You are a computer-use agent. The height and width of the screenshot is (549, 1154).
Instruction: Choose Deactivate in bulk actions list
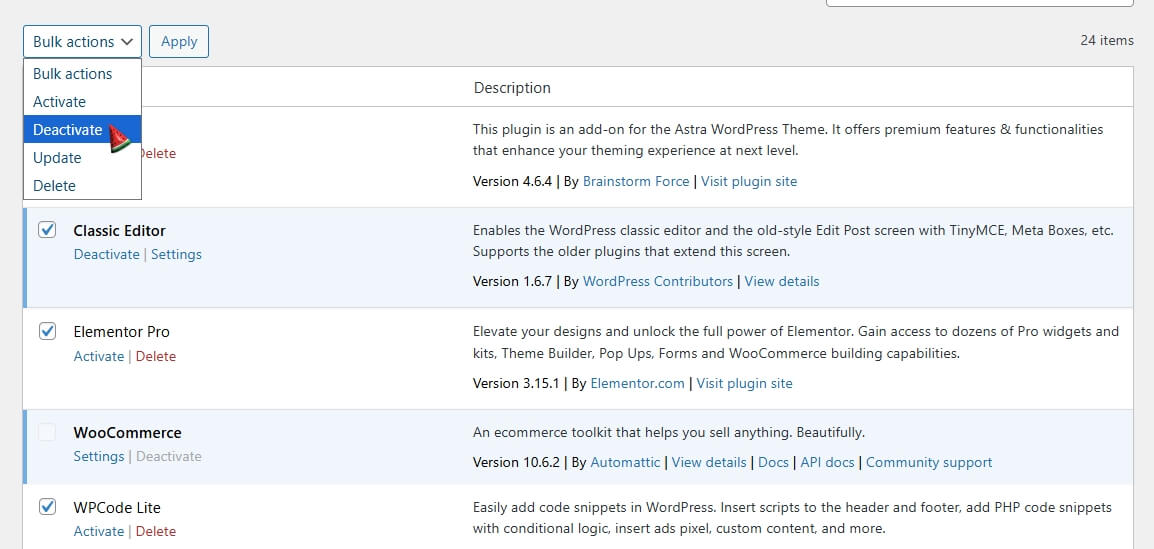(x=82, y=130)
